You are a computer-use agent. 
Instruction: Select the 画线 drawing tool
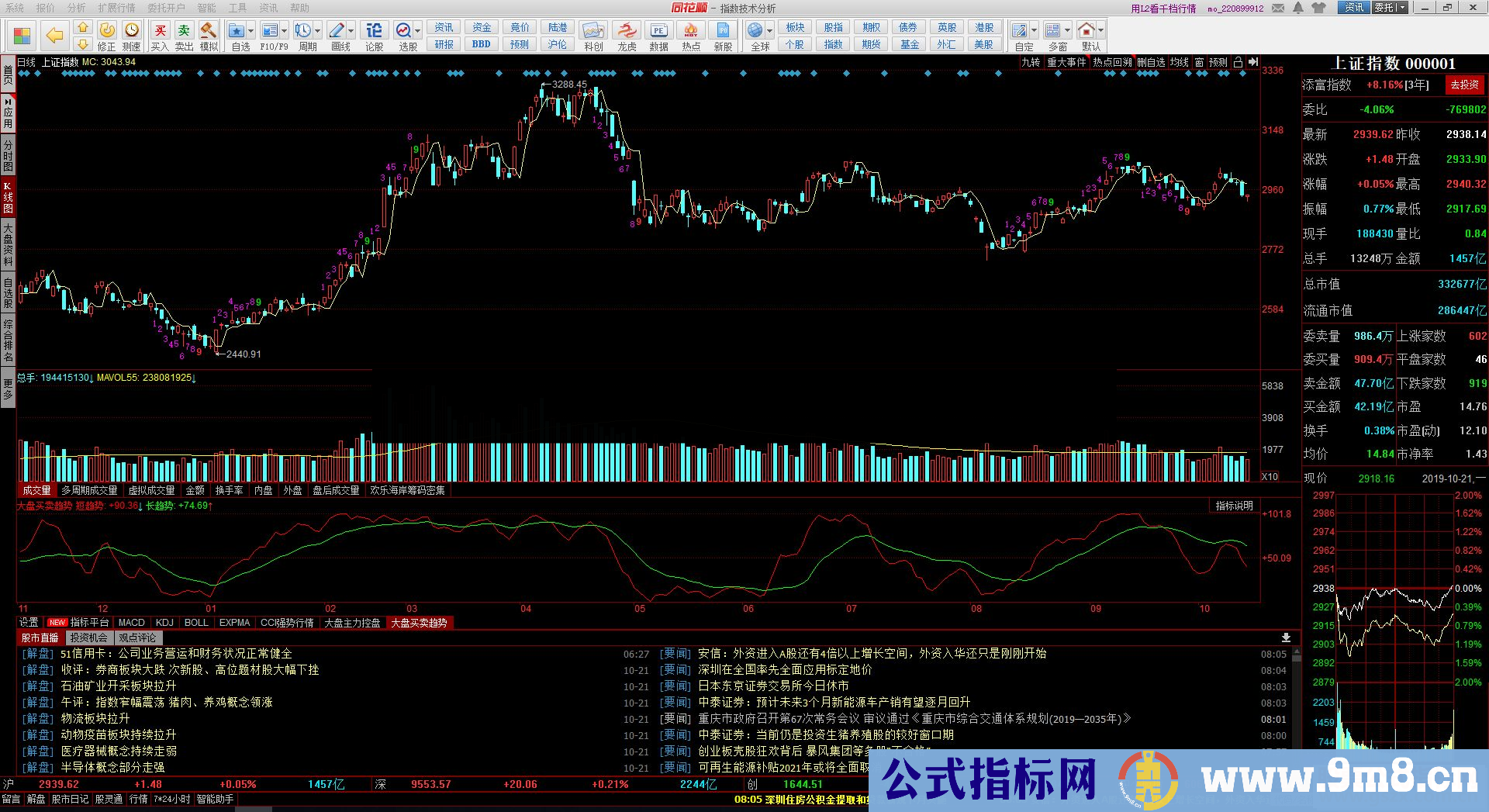click(x=337, y=30)
